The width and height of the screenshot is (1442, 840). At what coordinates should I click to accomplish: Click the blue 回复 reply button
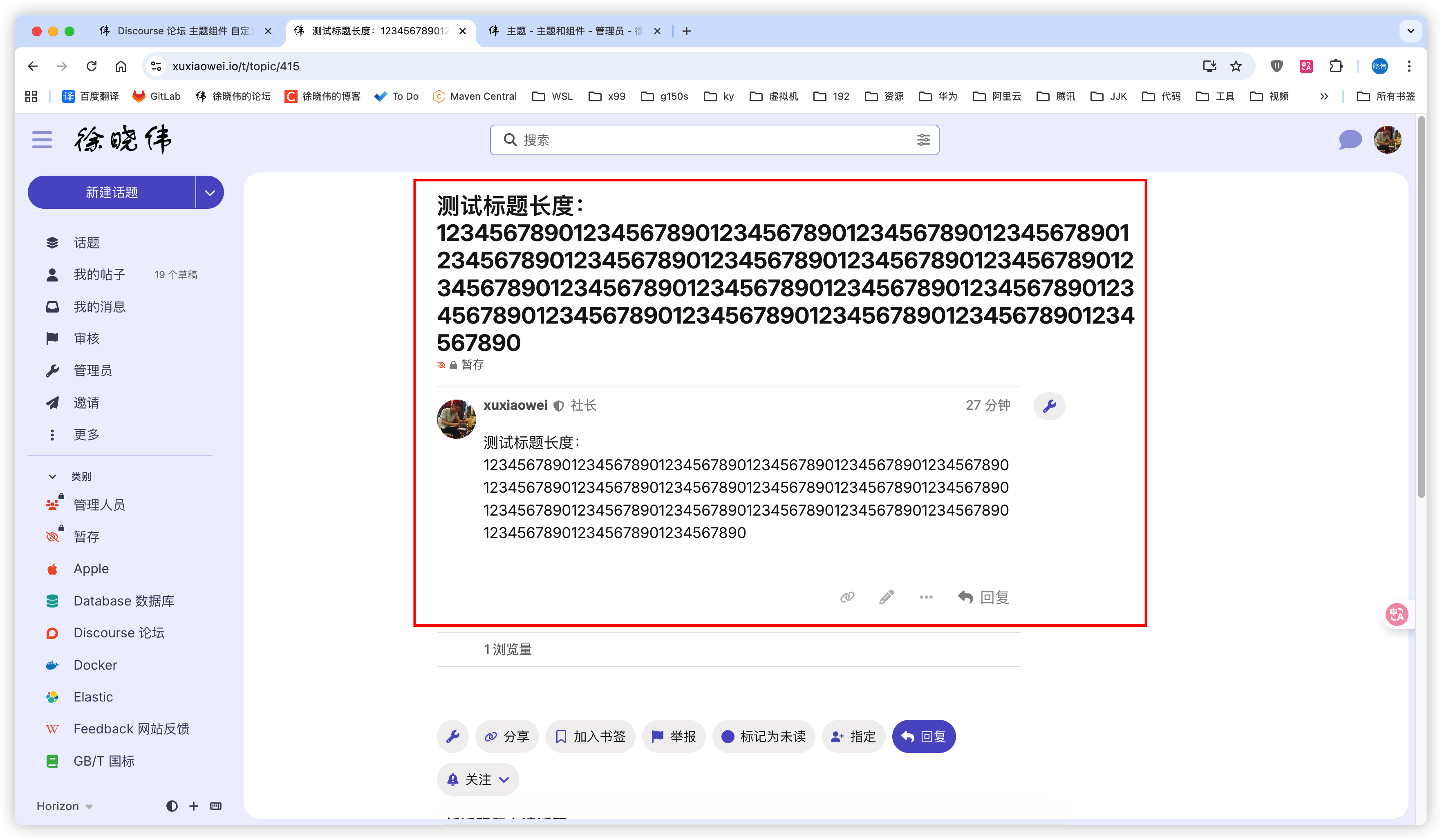point(923,737)
